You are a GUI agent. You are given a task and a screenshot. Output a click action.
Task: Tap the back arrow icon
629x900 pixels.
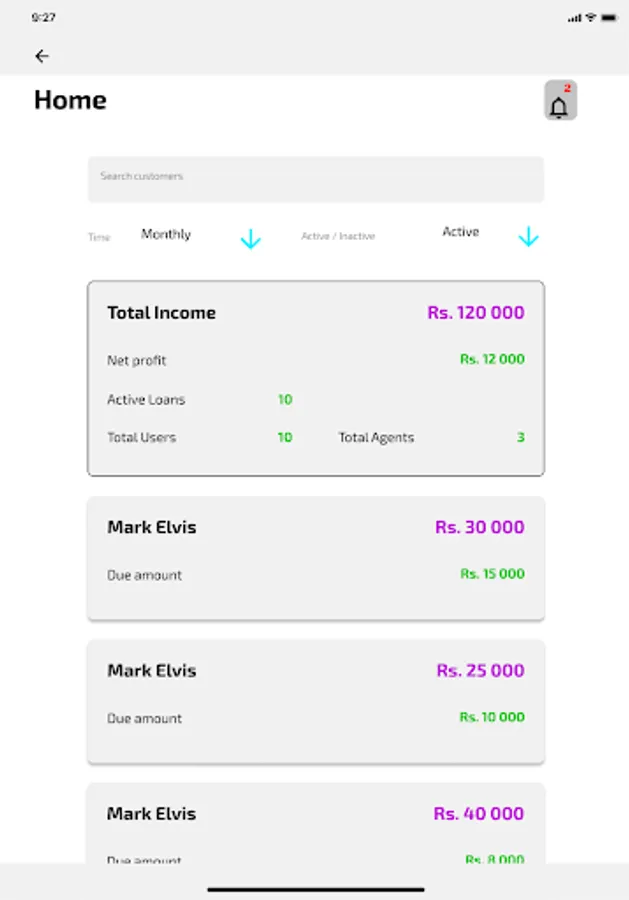click(x=41, y=56)
